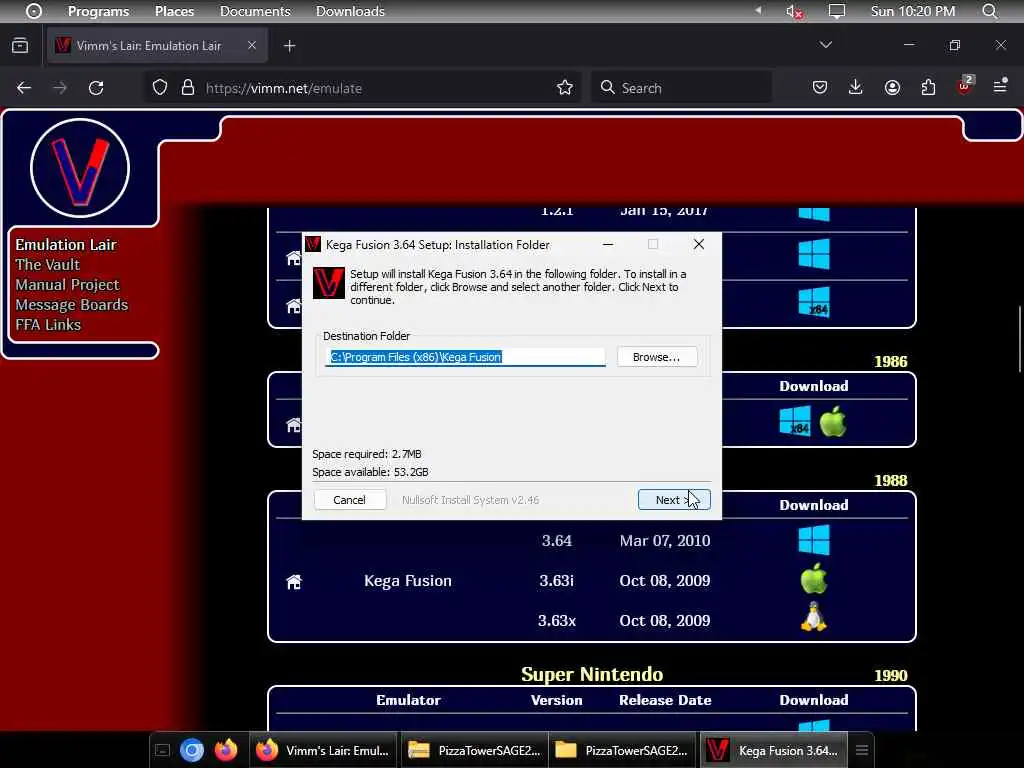Viewport: 1024px width, 768px height.
Task: Open the Firefox hamburger menu
Action: [1000, 87]
